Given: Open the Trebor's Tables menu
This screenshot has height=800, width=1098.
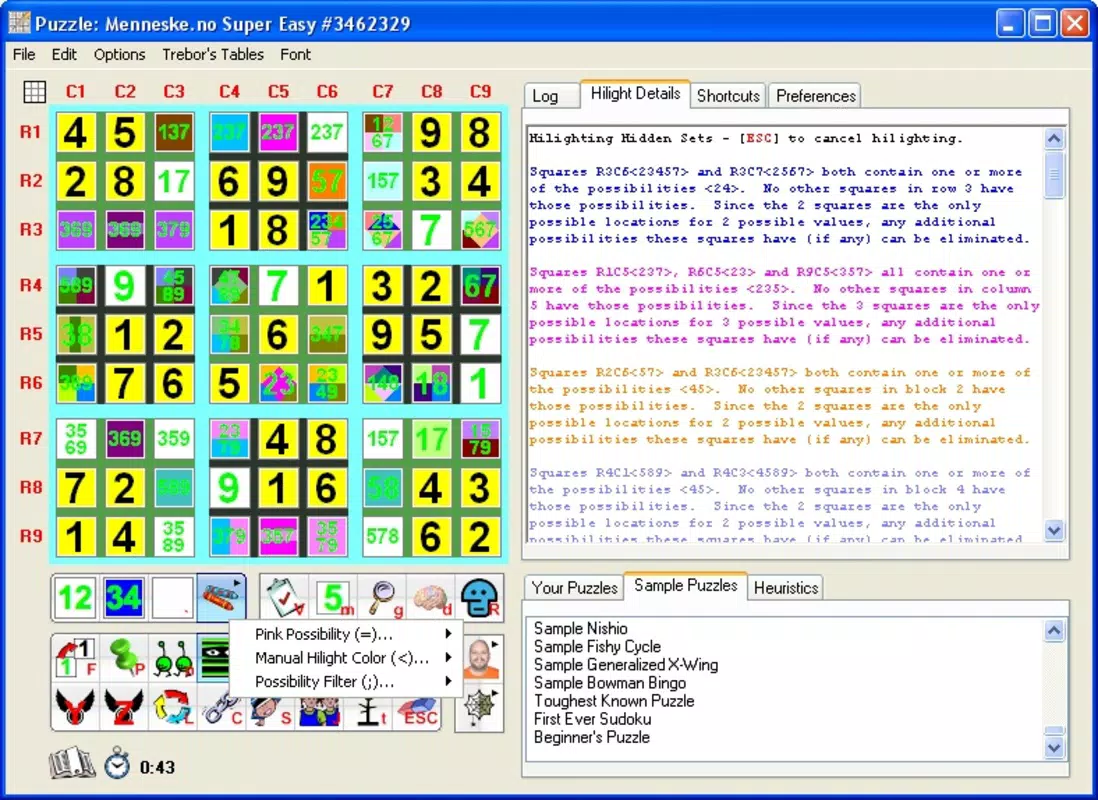Looking at the screenshot, I should [213, 54].
